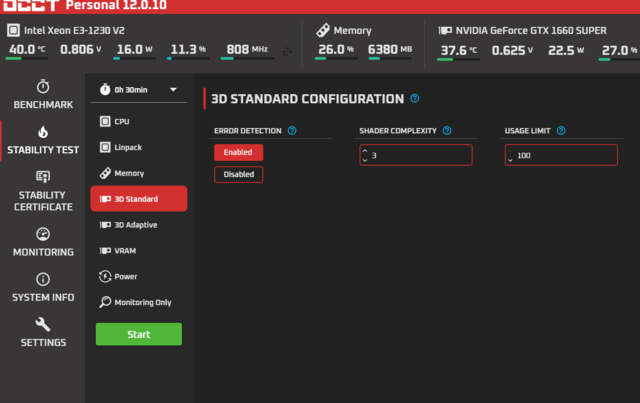Enable error detection
This screenshot has height=403, width=640.
point(238,153)
